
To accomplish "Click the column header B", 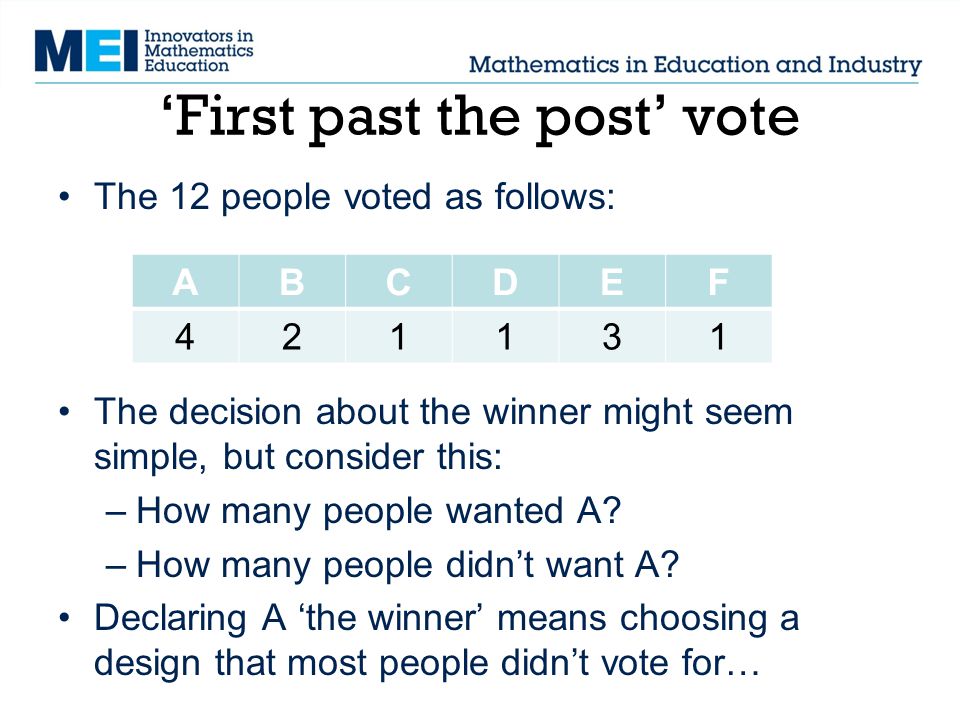I will coord(292,282).
